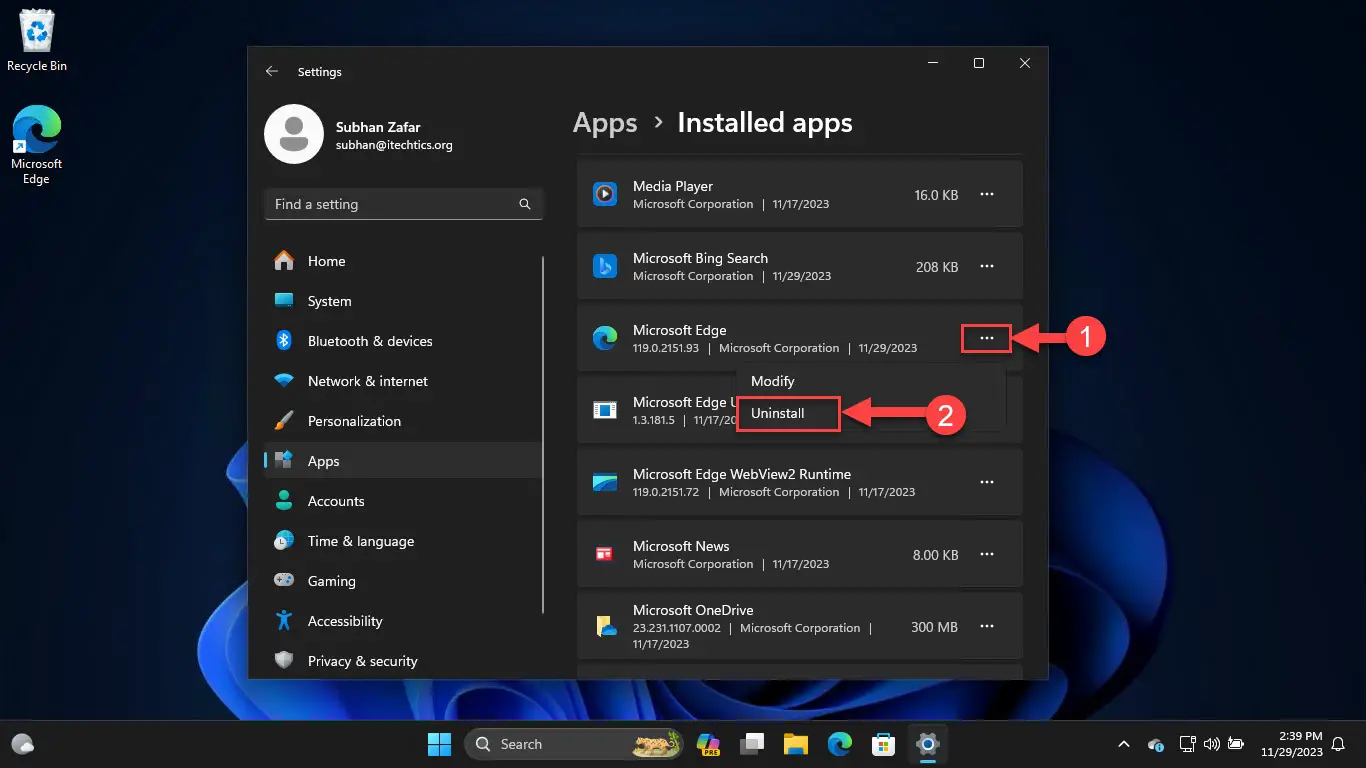Click the sidebar vertical scrollbar
This screenshot has width=1366, height=768.
(x=543, y=435)
